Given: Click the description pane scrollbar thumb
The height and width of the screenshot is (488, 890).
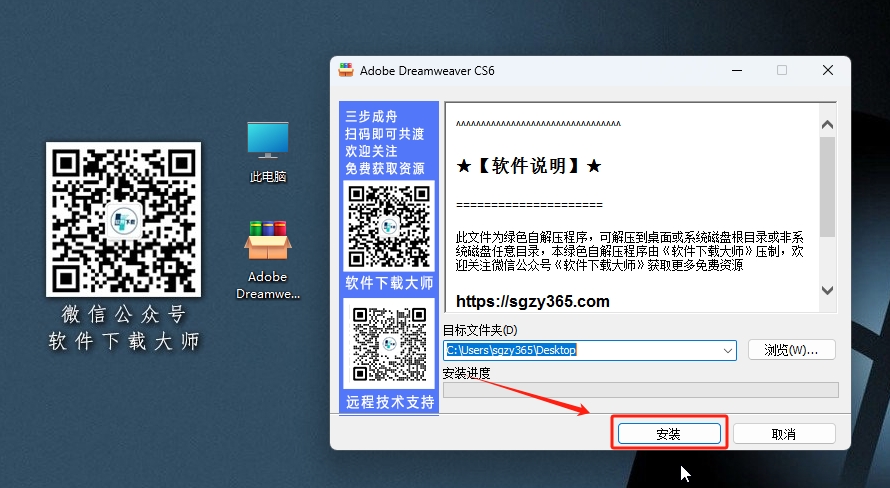Looking at the screenshot, I should point(828,186).
